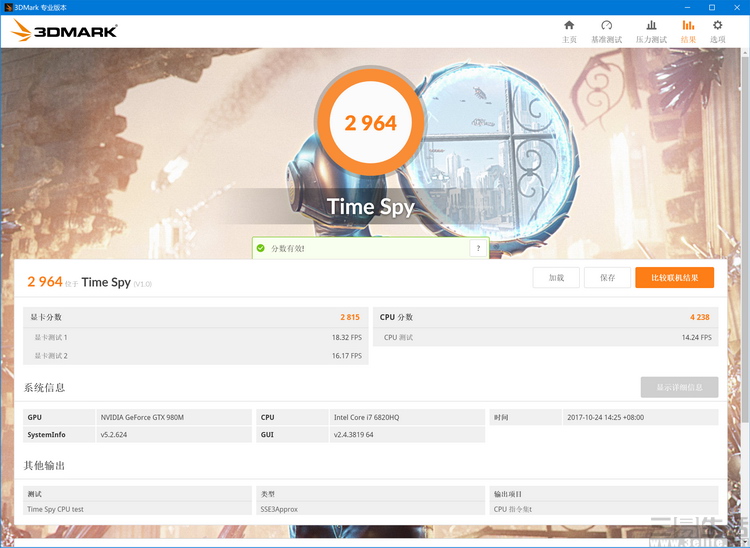The height and width of the screenshot is (548, 750).
Task: Click the SSE3Approx type value
Action: pos(279,509)
